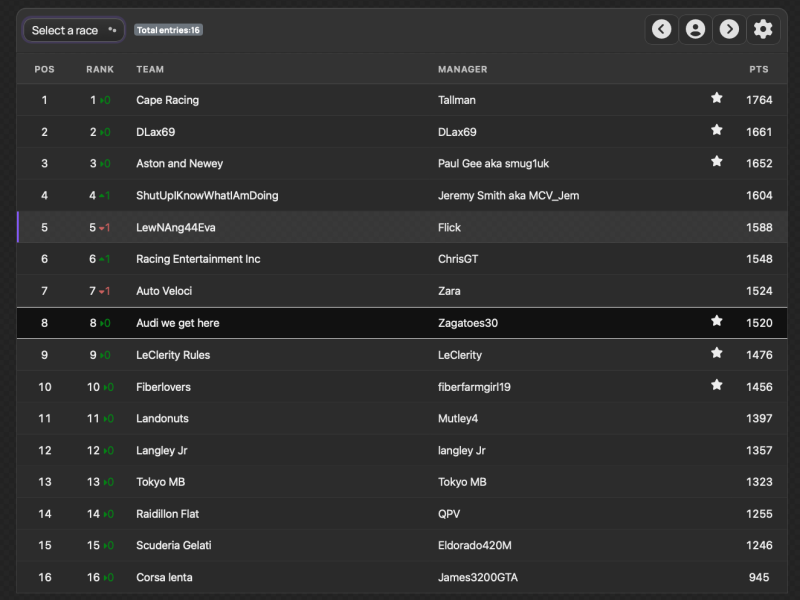The height and width of the screenshot is (600, 800).
Task: Click points value 1764
Action: (759, 100)
